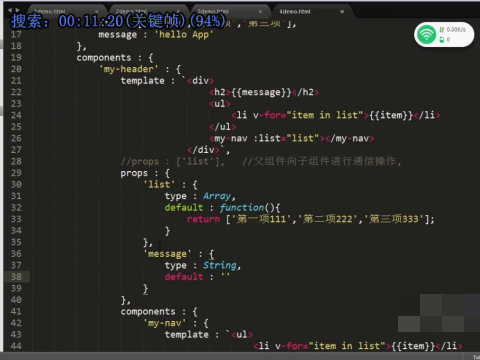Image resolution: width=480 pixels, height=360 pixels.
Task: Click the opening <ul> tag on line 23
Action: click(220, 104)
